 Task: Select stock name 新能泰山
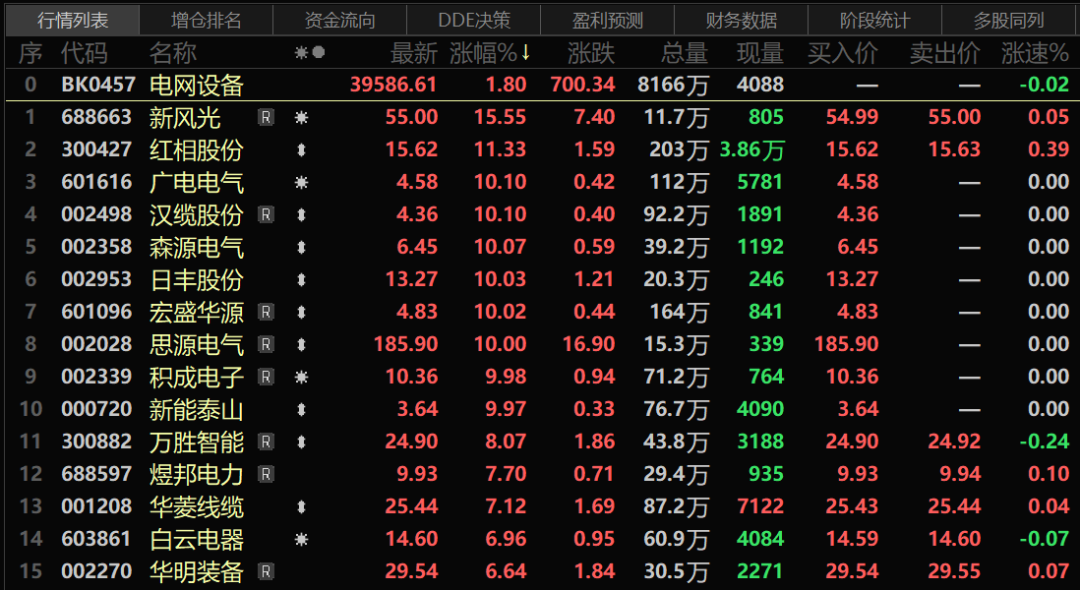coord(196,409)
